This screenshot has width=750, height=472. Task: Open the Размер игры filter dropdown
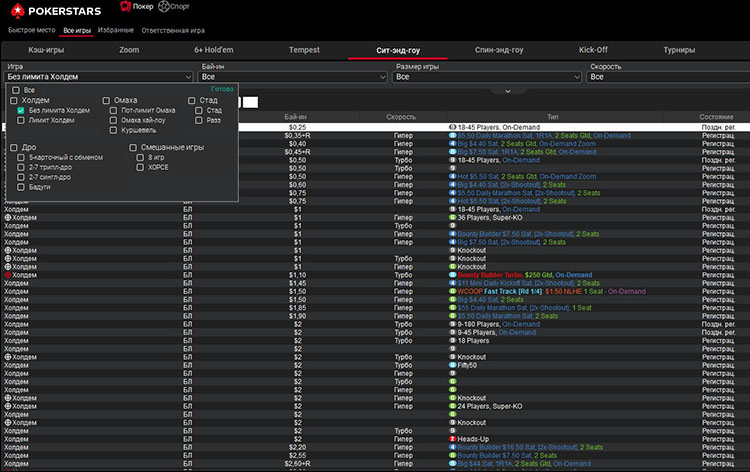pyautogui.click(x=487, y=77)
